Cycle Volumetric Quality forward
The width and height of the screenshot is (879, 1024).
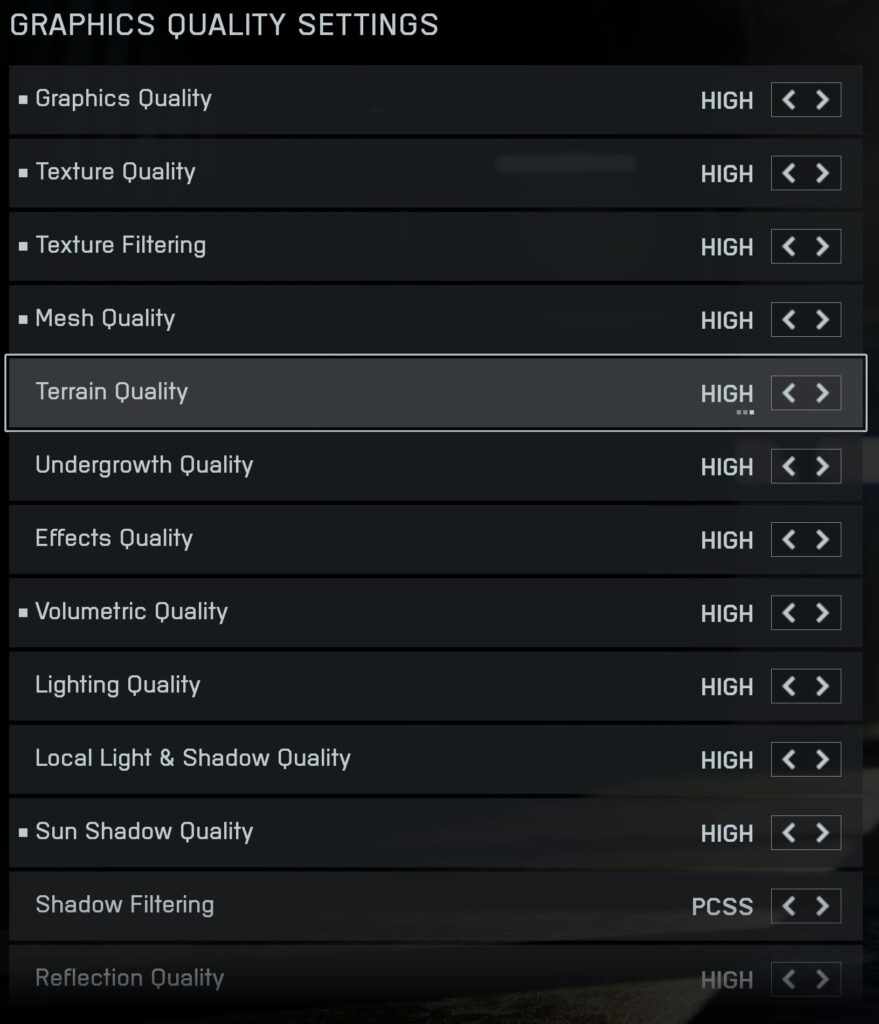click(822, 612)
